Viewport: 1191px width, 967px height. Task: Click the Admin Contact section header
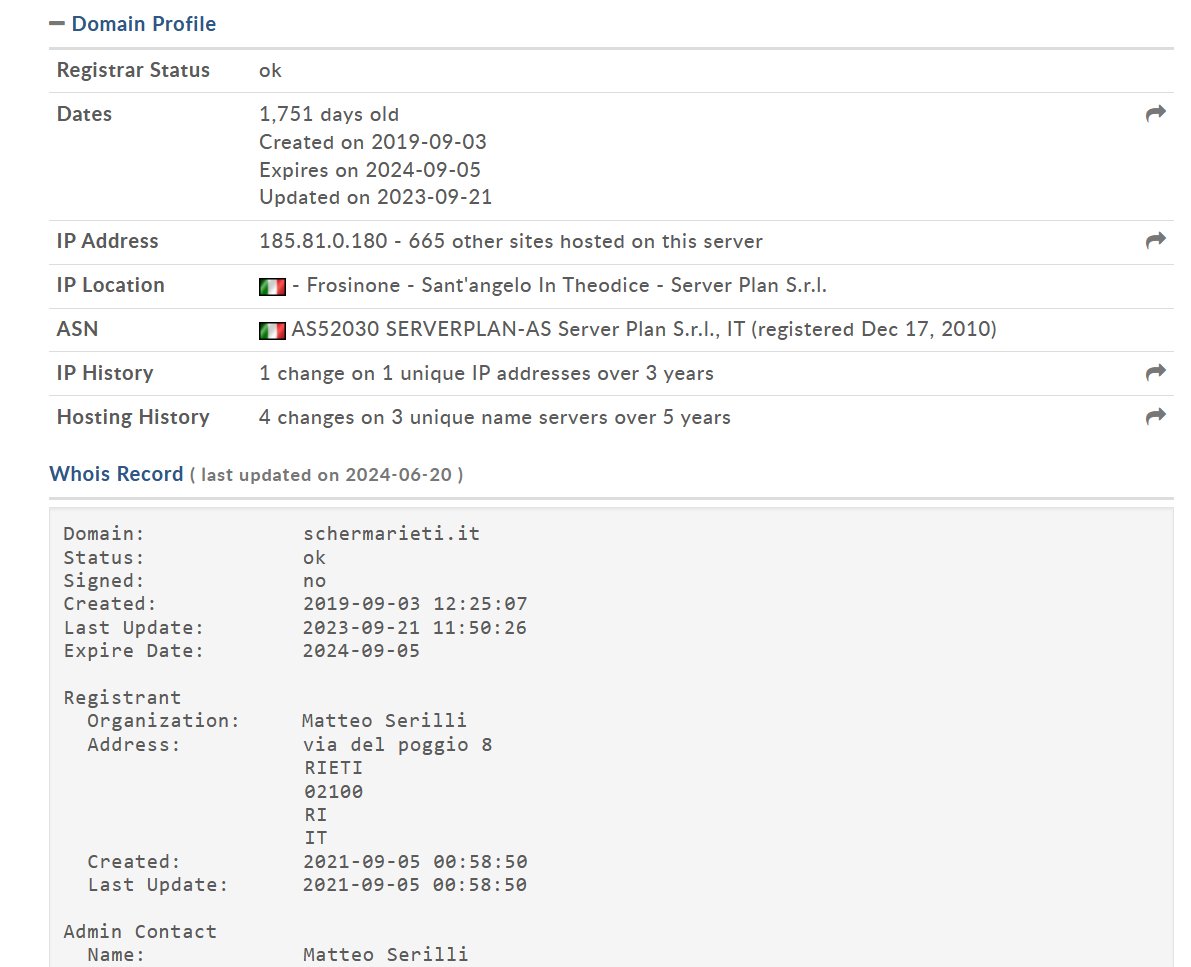coord(140,931)
